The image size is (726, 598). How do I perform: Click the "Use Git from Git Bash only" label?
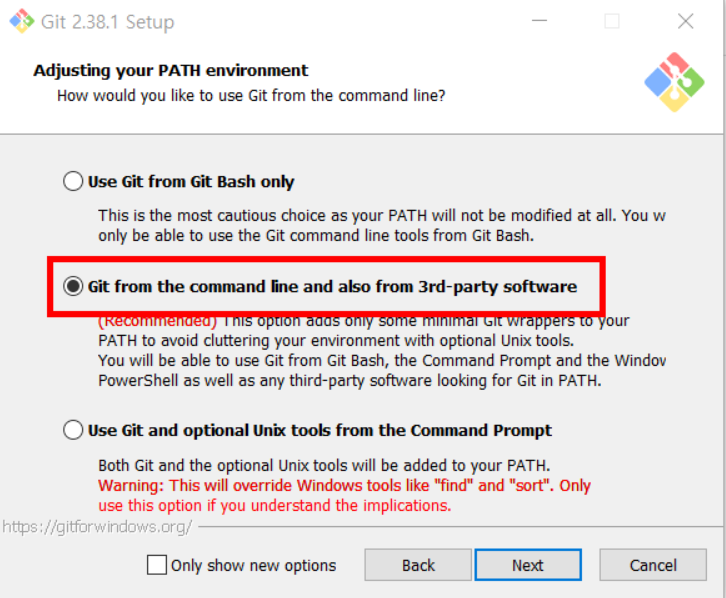pyautogui.click(x=191, y=182)
